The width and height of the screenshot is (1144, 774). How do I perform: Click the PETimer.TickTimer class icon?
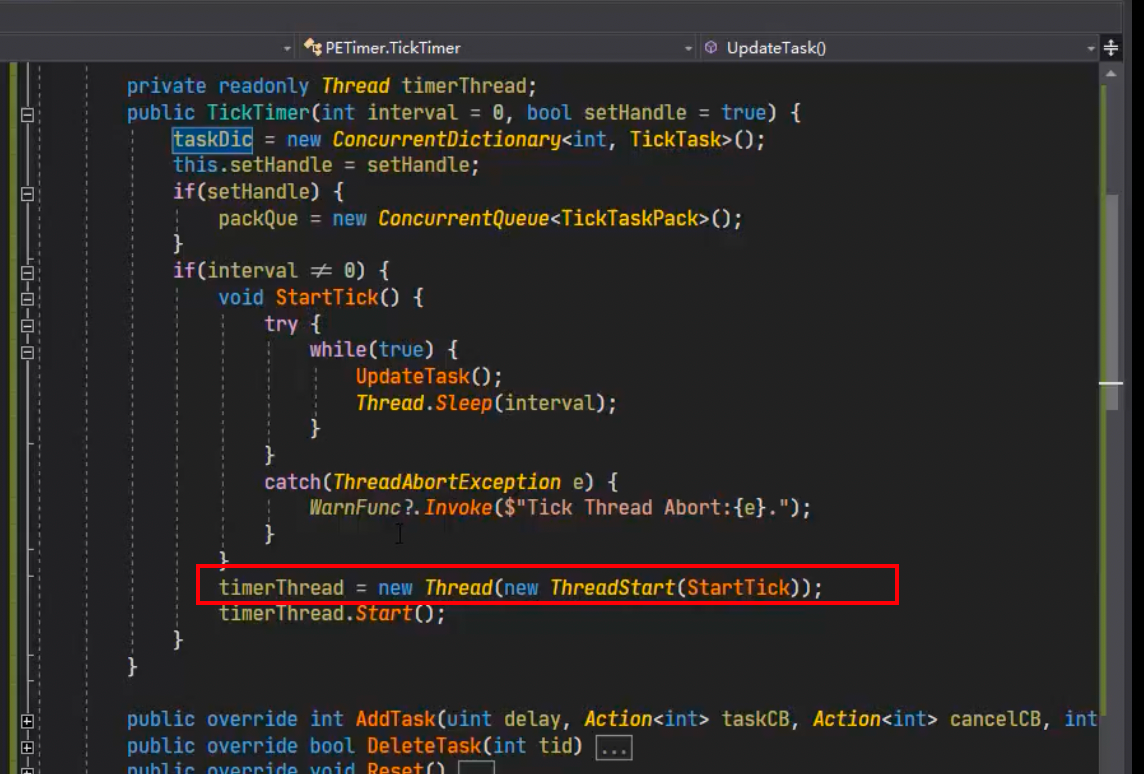coord(312,48)
